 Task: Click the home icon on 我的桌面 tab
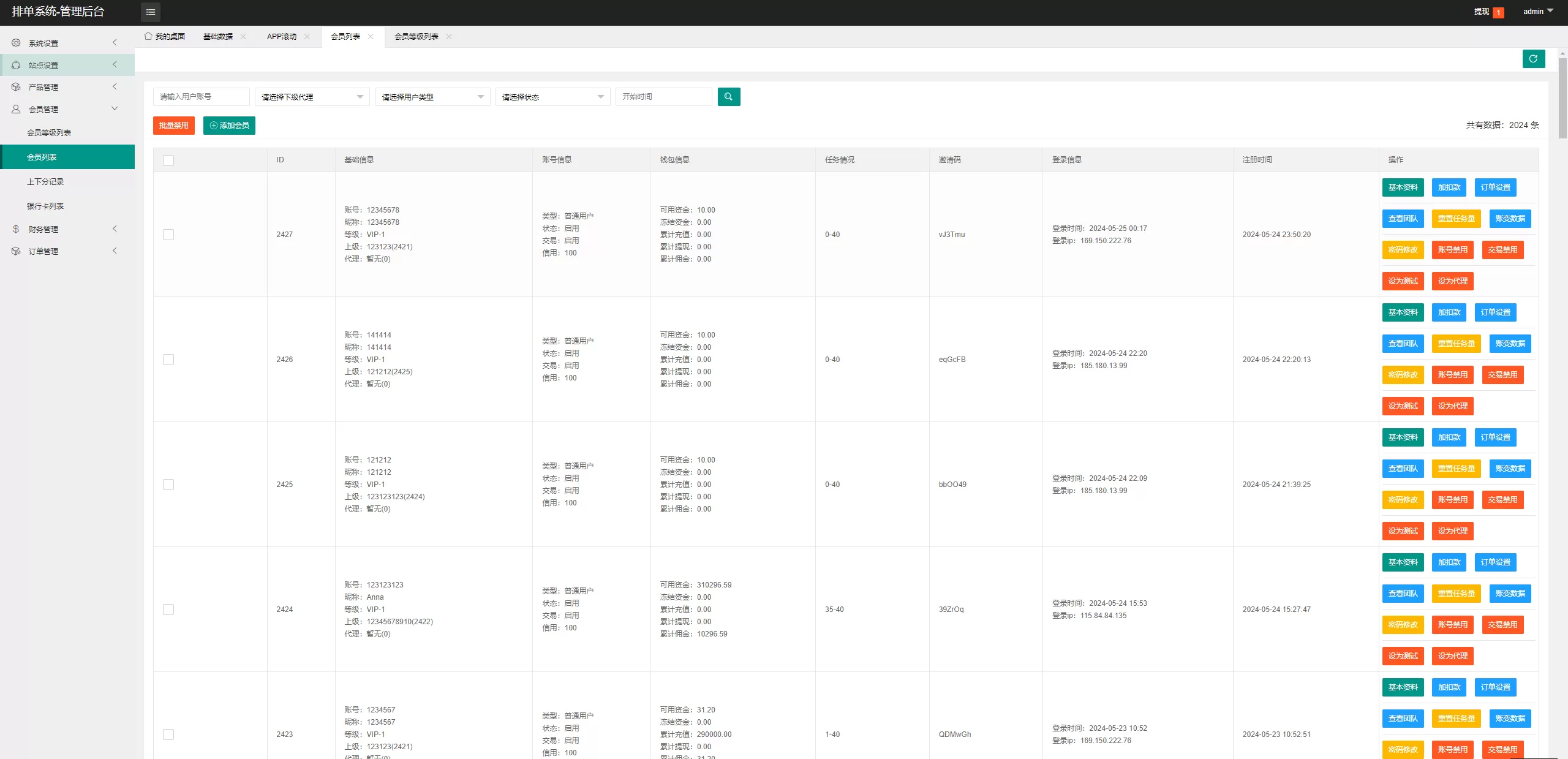[x=148, y=36]
